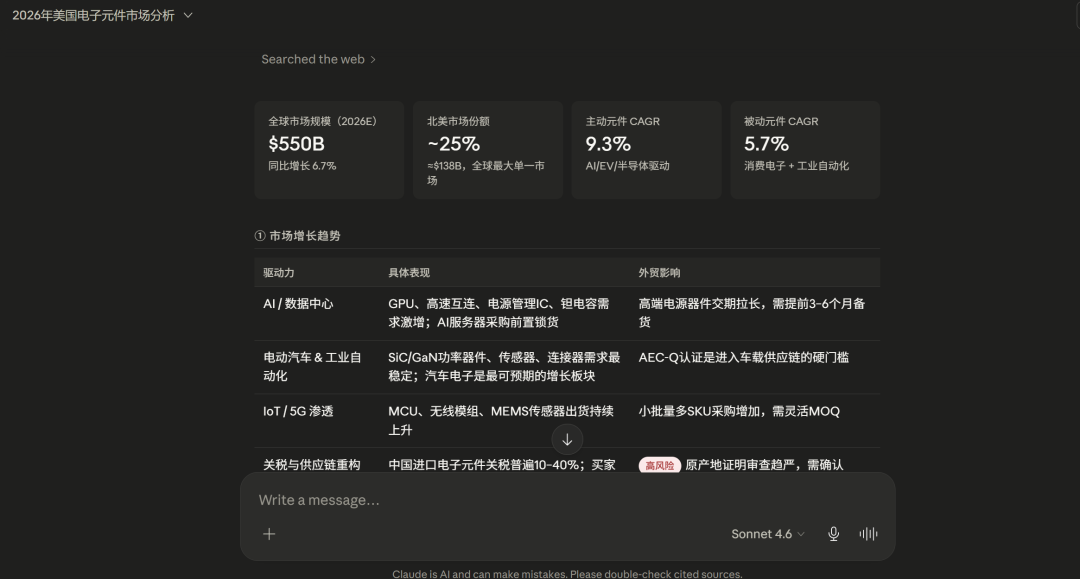Click the microphone dictation icon

[x=833, y=534]
